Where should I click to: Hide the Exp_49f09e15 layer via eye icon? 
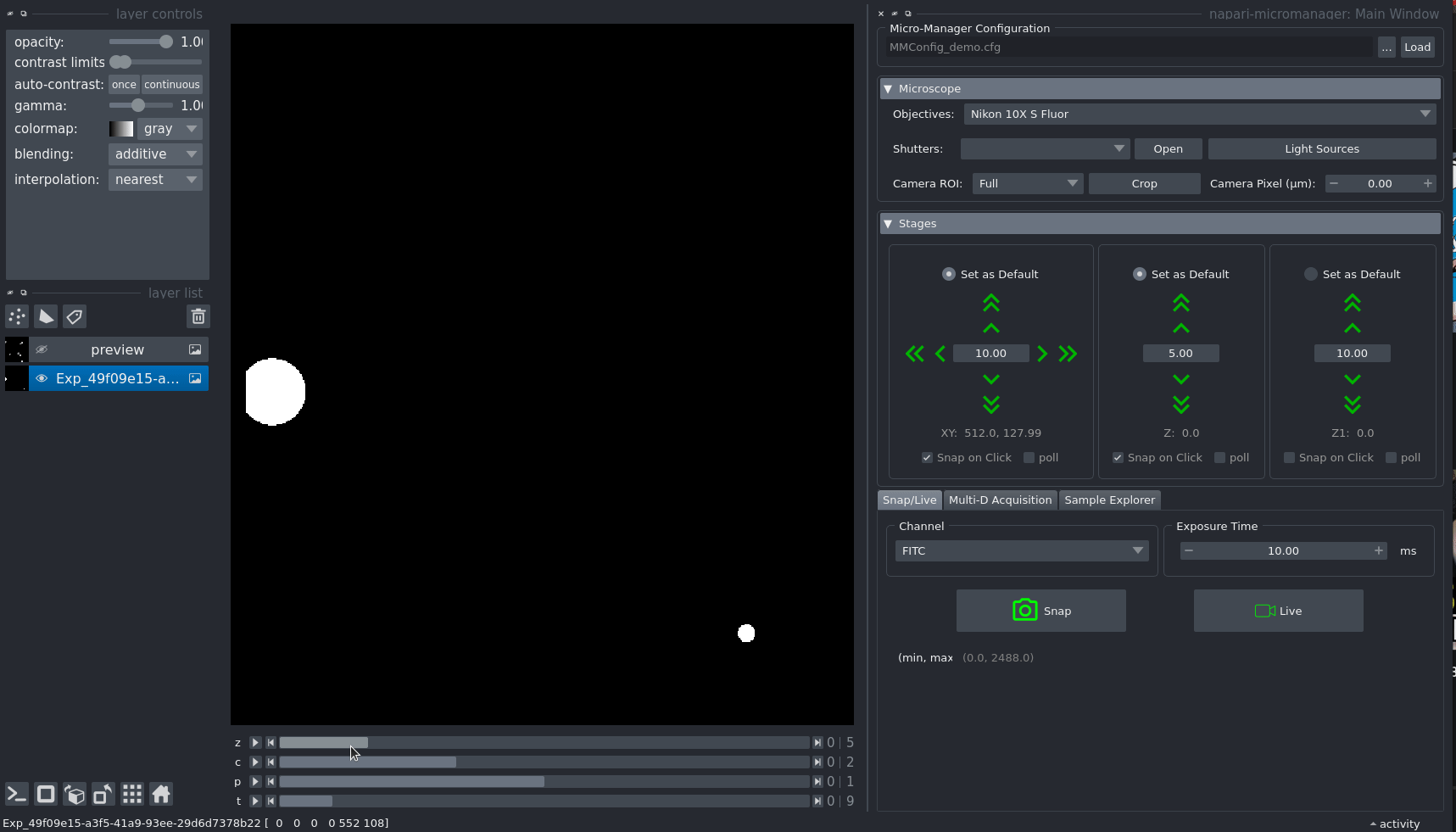coord(42,378)
